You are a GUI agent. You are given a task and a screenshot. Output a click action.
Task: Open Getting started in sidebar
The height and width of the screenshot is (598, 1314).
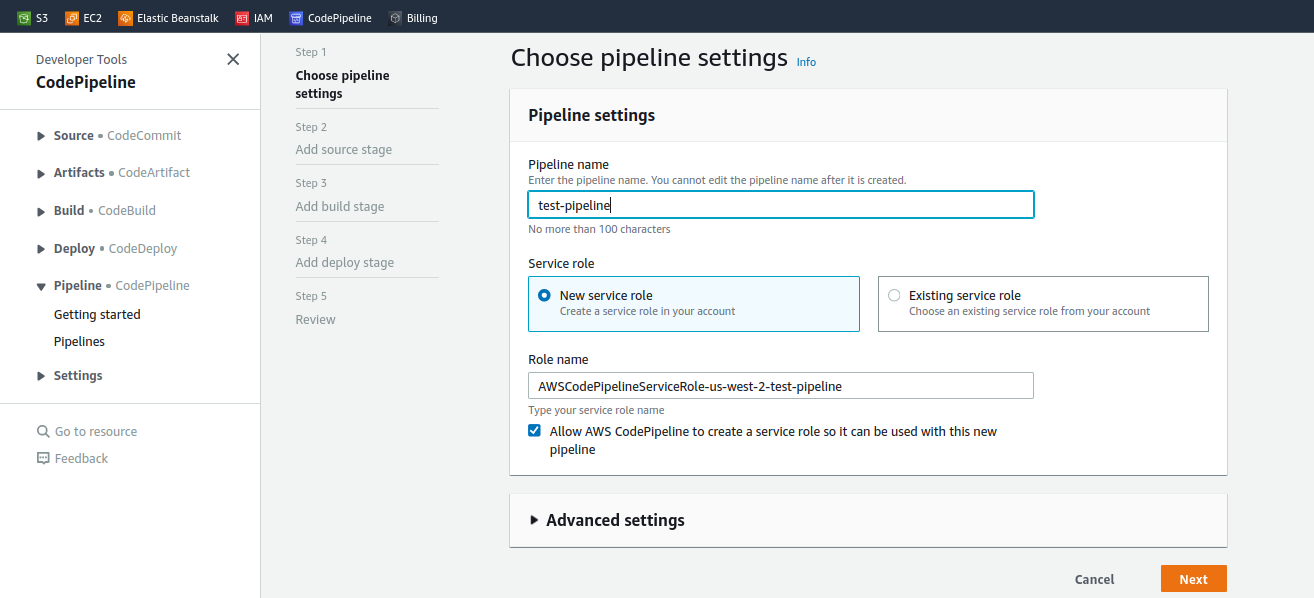point(97,314)
